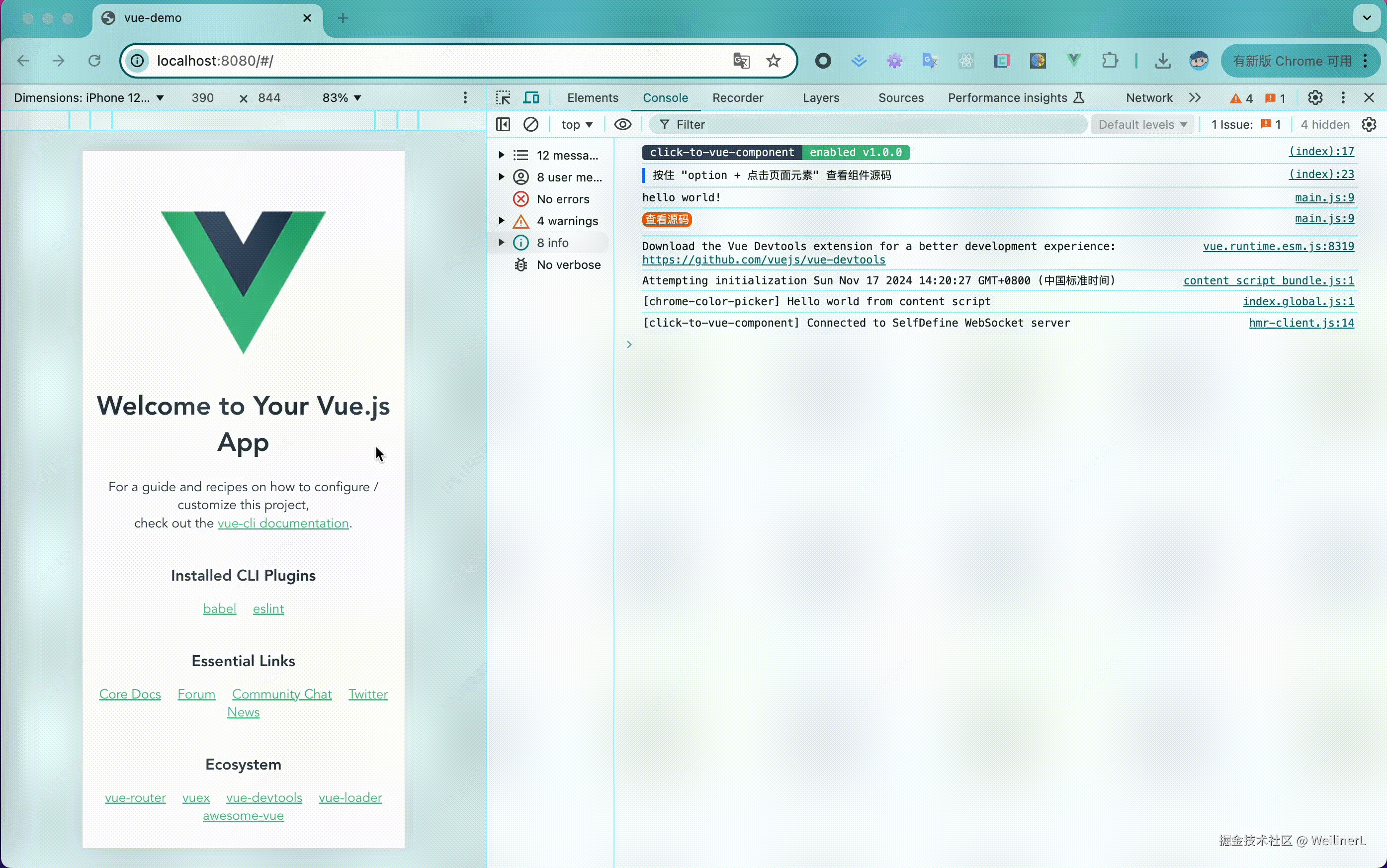This screenshot has height=868, width=1387.
Task: Bookmark the page with the star icon
Action: pos(774,61)
